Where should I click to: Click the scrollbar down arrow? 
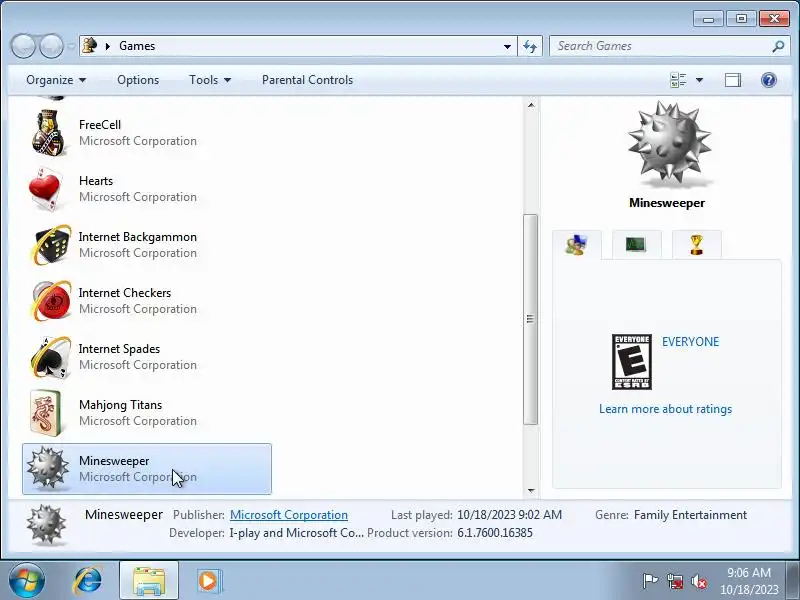point(531,490)
